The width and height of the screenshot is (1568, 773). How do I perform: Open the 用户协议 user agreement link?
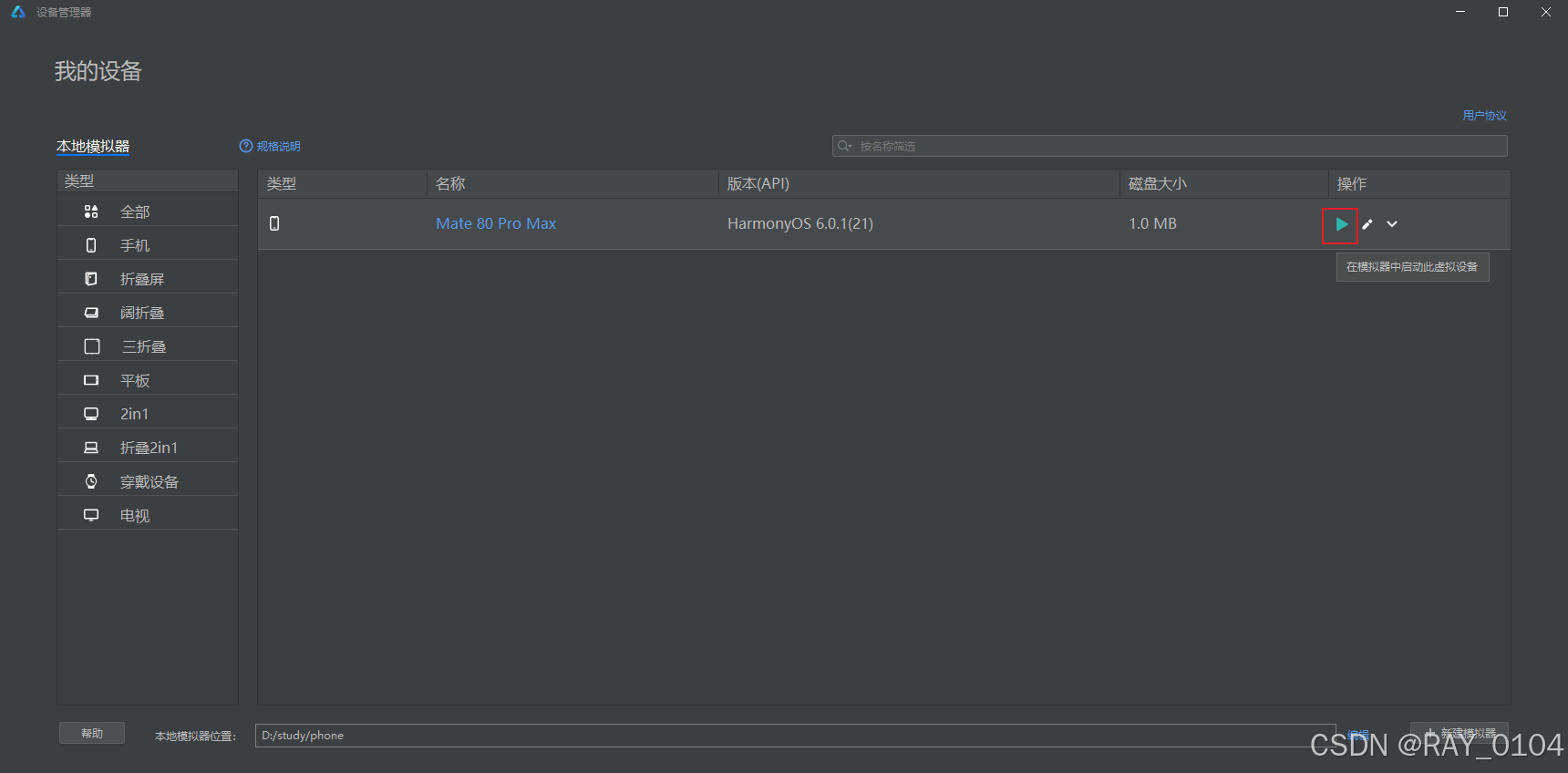pyautogui.click(x=1484, y=116)
